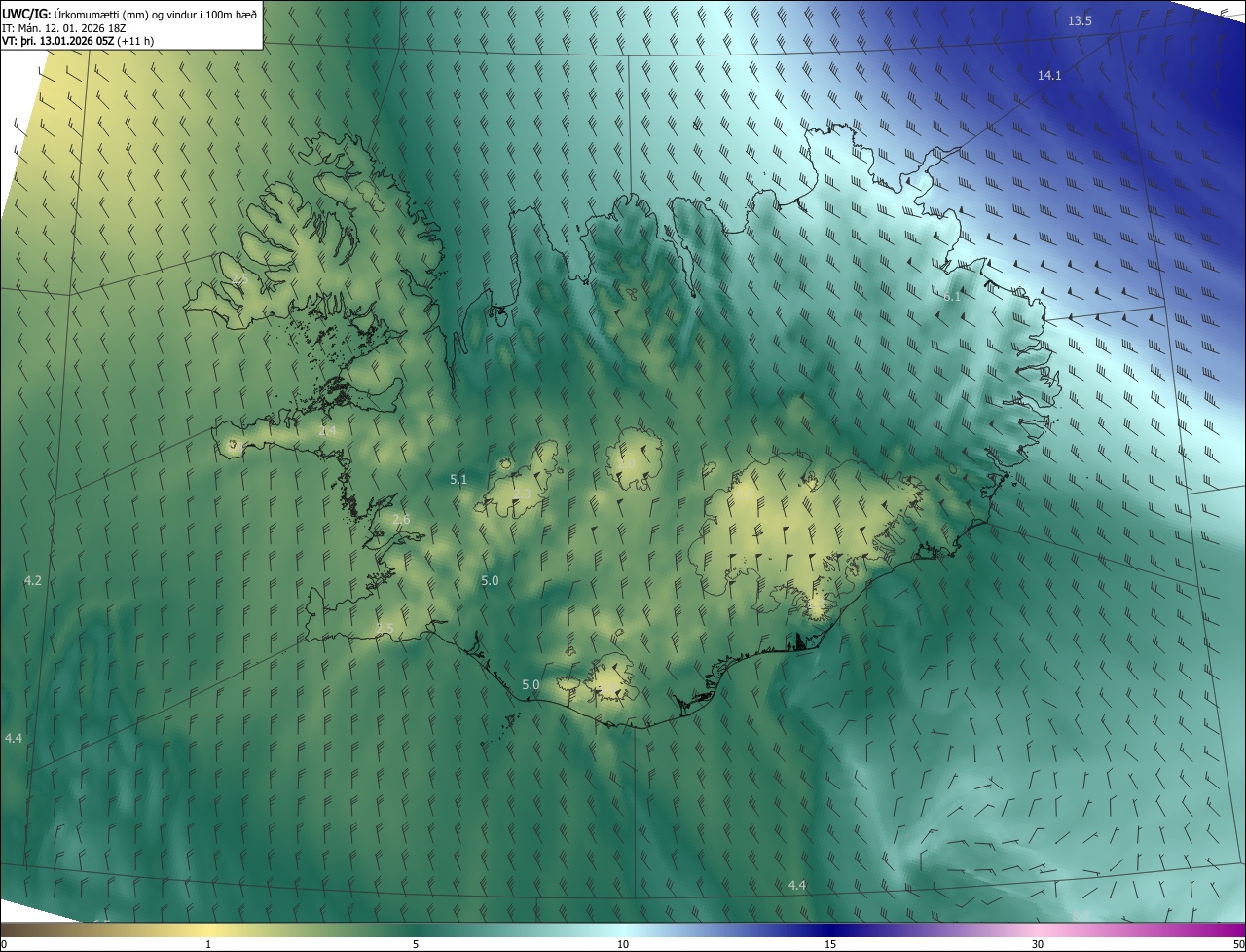Click the colour scale tick labelled 5

pos(416,944)
